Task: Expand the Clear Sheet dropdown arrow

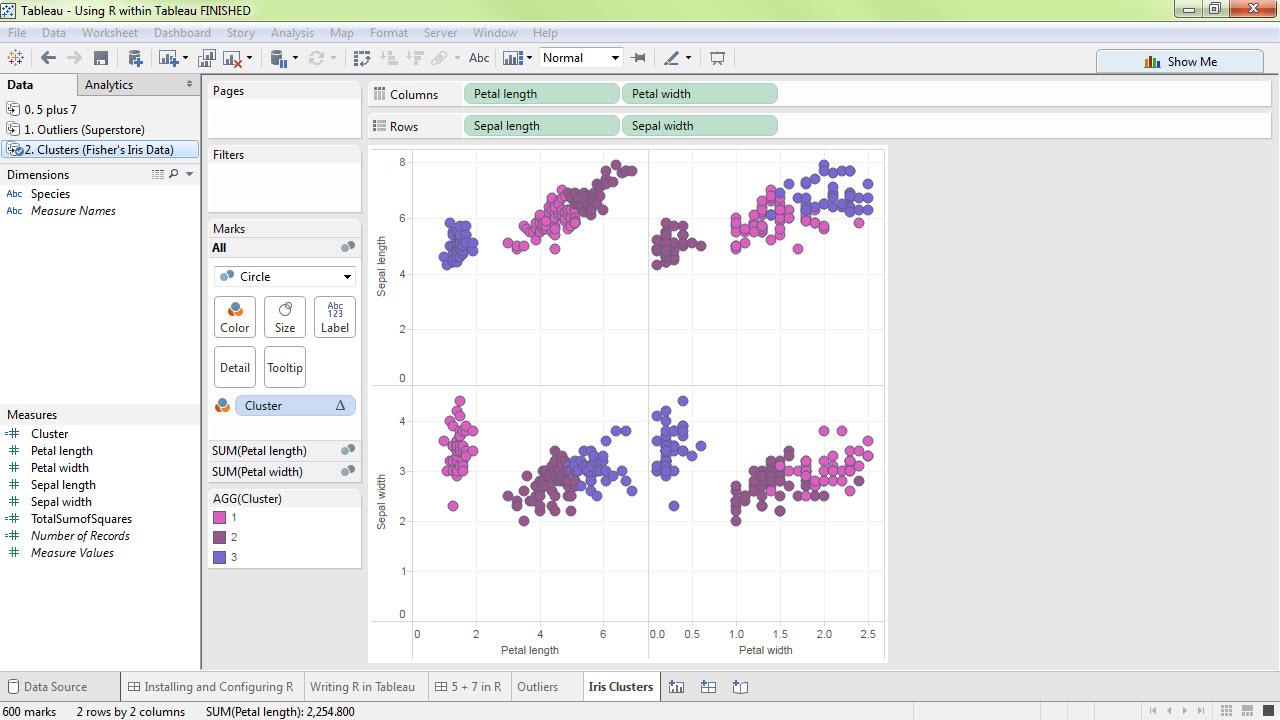Action: point(249,58)
